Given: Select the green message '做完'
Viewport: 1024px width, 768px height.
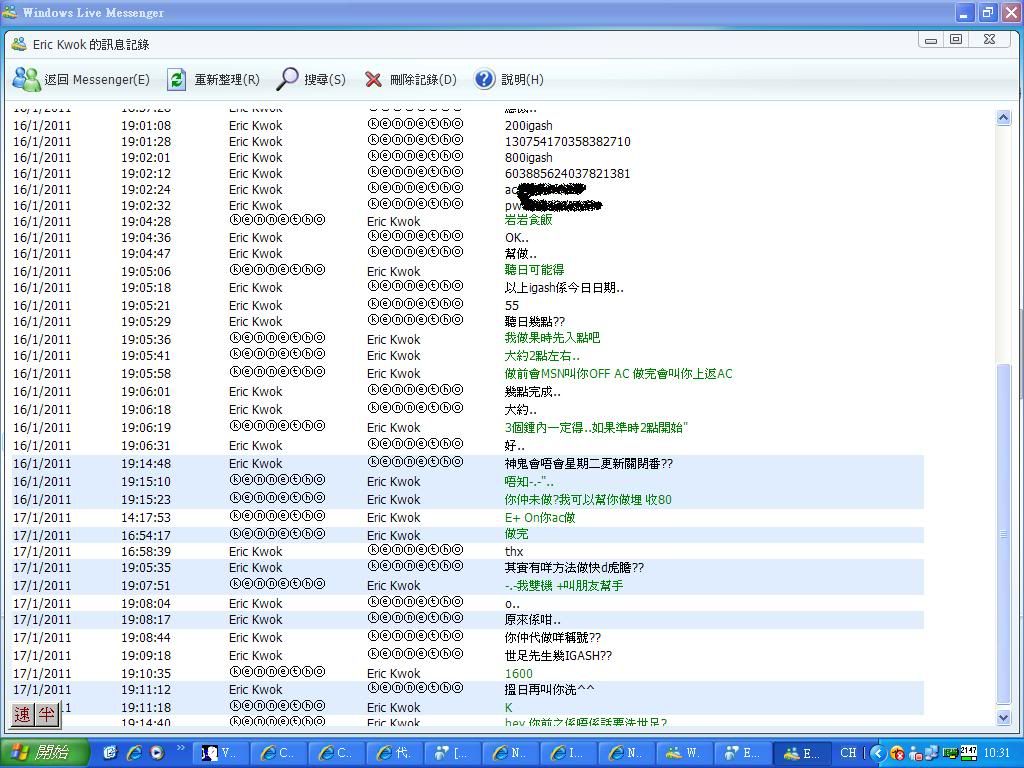Looking at the screenshot, I should tap(516, 534).
